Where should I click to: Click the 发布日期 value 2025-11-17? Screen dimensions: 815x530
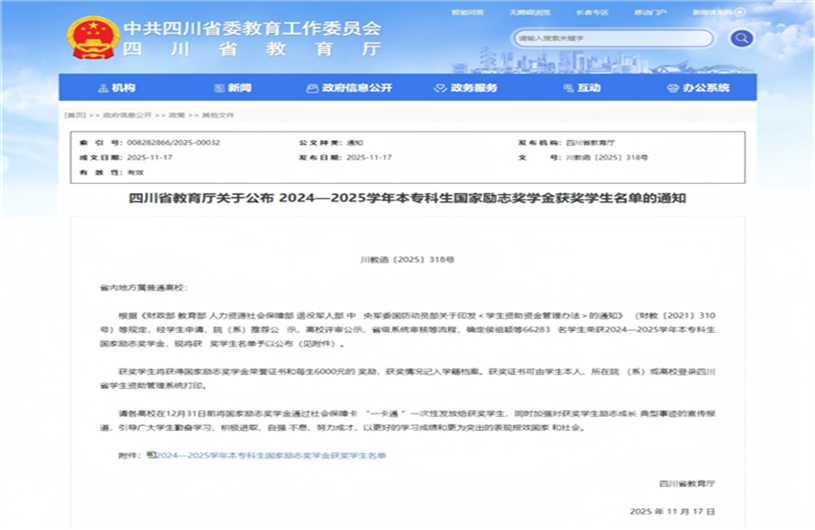click(369, 157)
